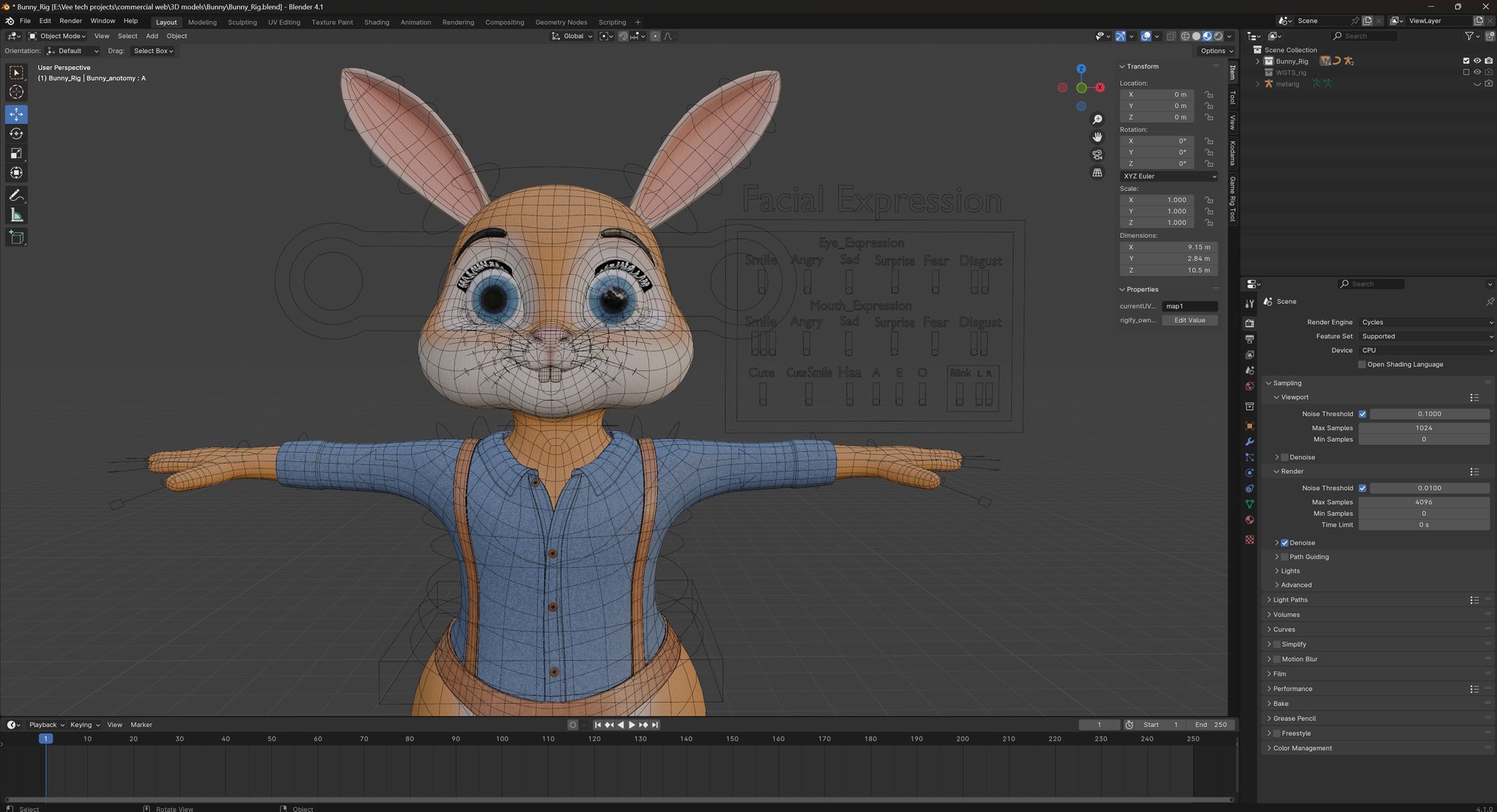Screen dimensions: 1497x812
Task: Open the Playback menu in the timeline
Action: coord(46,725)
